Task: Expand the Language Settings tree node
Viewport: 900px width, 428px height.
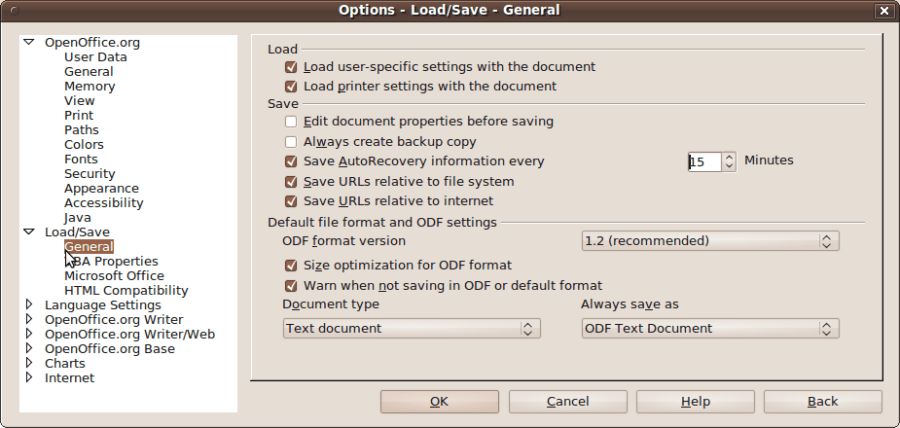Action: tap(29, 305)
